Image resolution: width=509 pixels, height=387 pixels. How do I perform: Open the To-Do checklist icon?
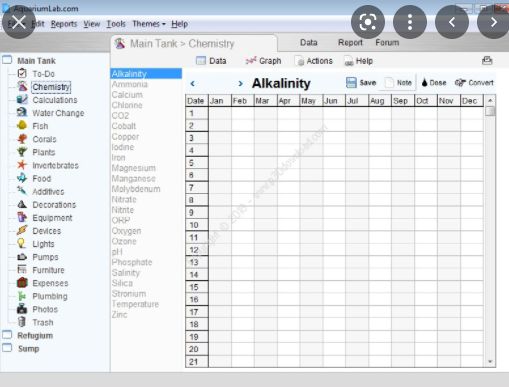(x=22, y=73)
